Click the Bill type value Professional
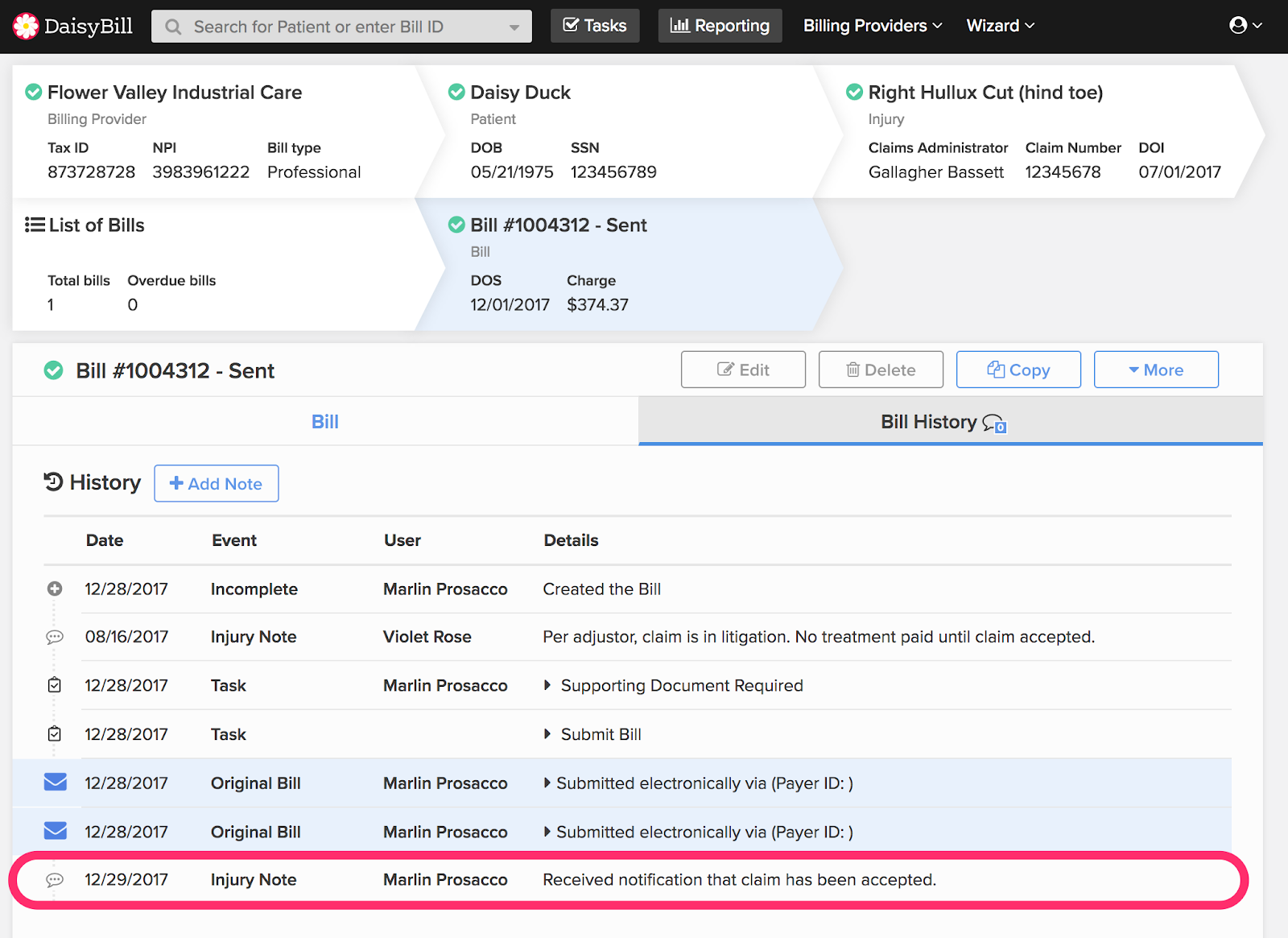1288x938 pixels. [x=314, y=171]
